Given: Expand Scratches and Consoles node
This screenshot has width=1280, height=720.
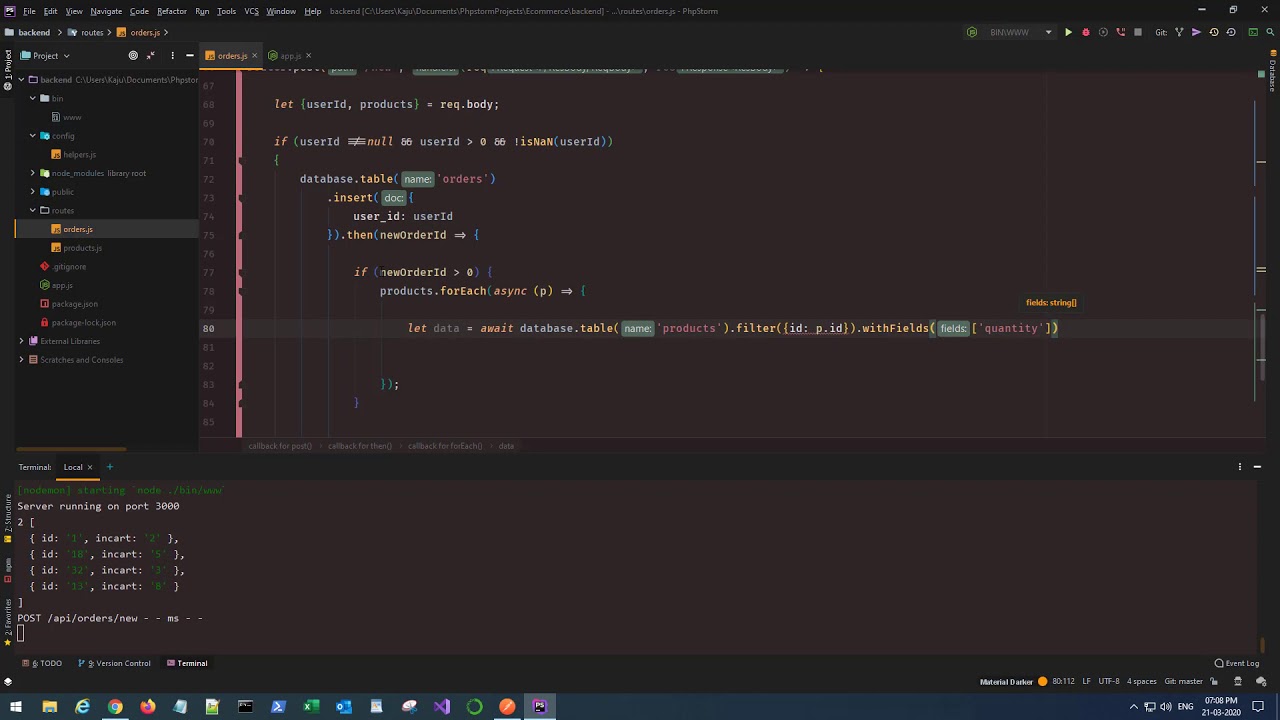Looking at the screenshot, I should pyautogui.click(x=21, y=360).
